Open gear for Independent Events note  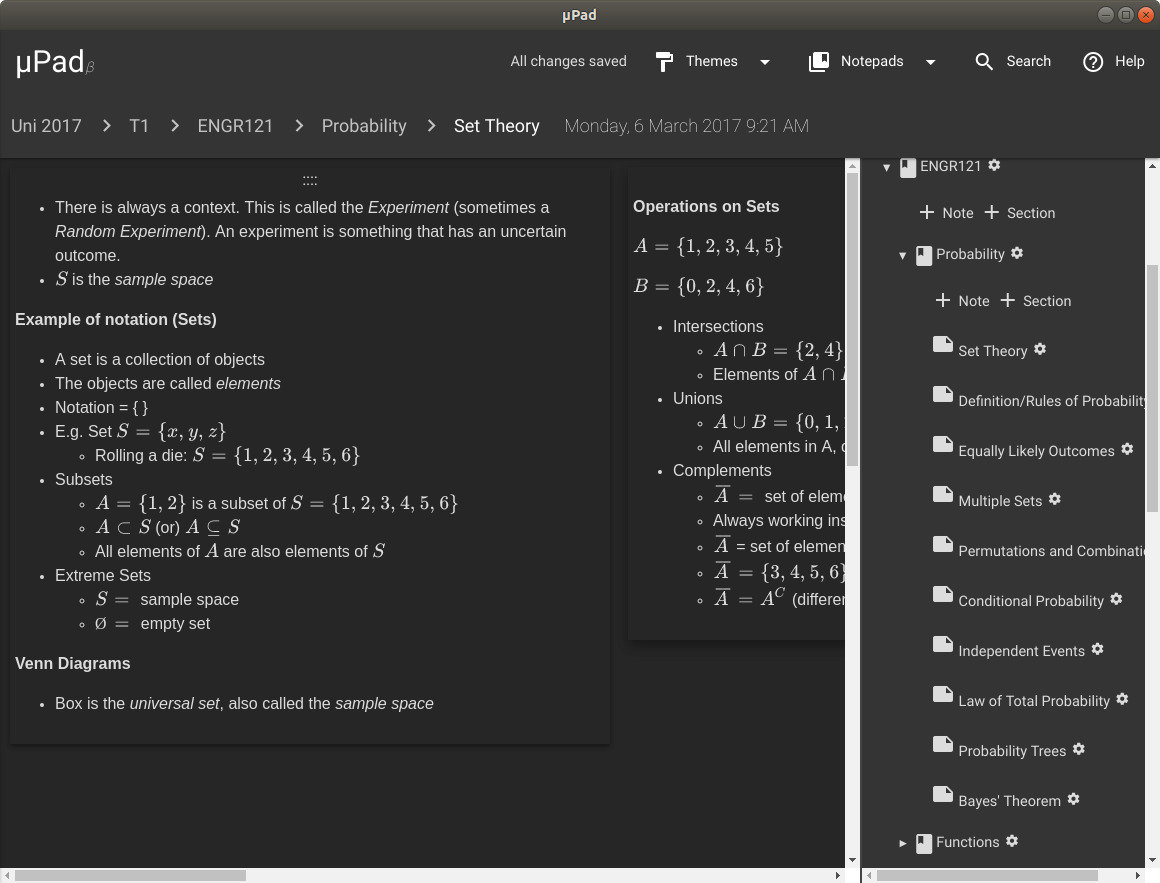pos(1098,649)
